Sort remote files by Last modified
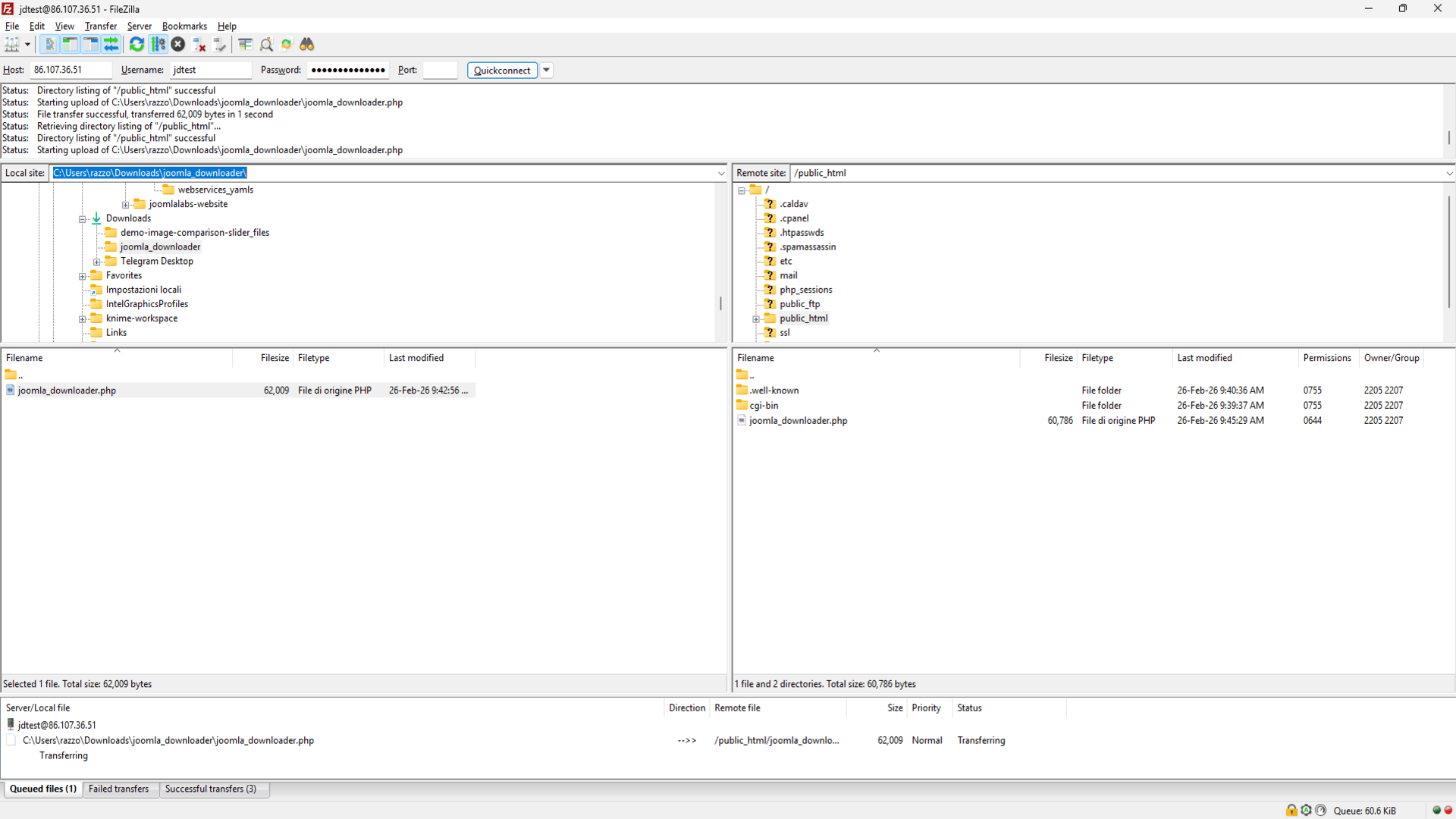 point(1204,358)
